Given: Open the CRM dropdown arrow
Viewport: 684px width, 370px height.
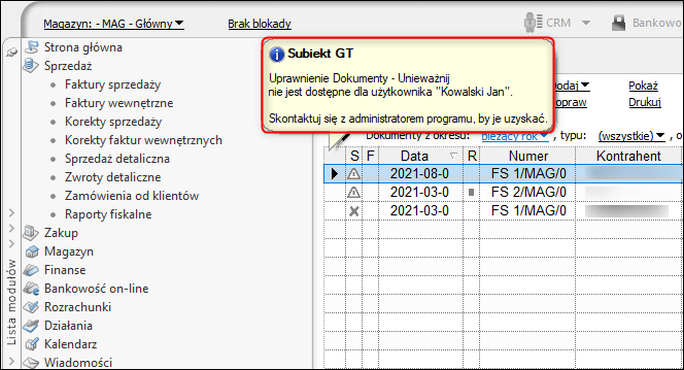Looking at the screenshot, I should (586, 22).
